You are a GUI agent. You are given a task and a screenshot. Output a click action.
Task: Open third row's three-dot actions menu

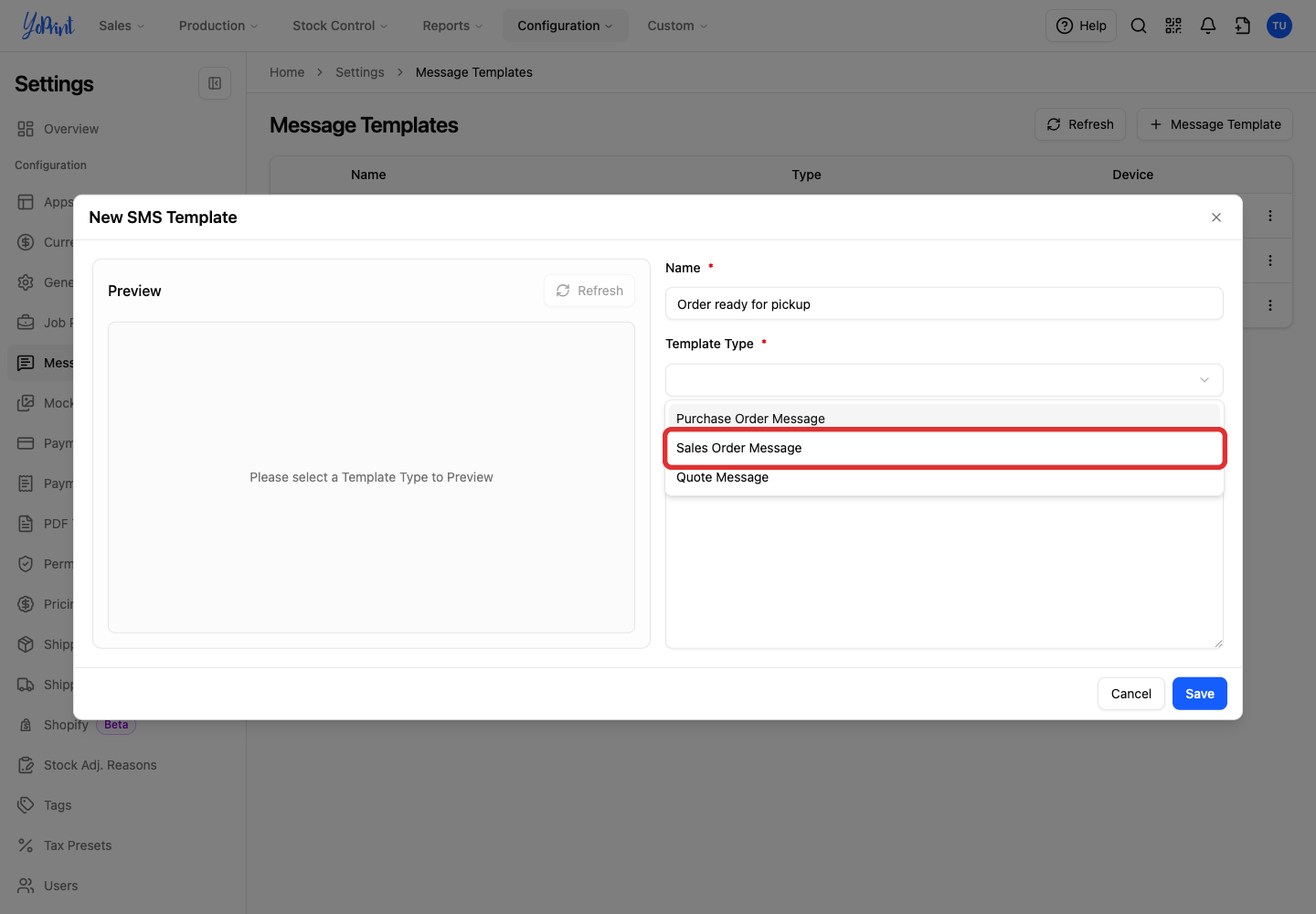1270,305
